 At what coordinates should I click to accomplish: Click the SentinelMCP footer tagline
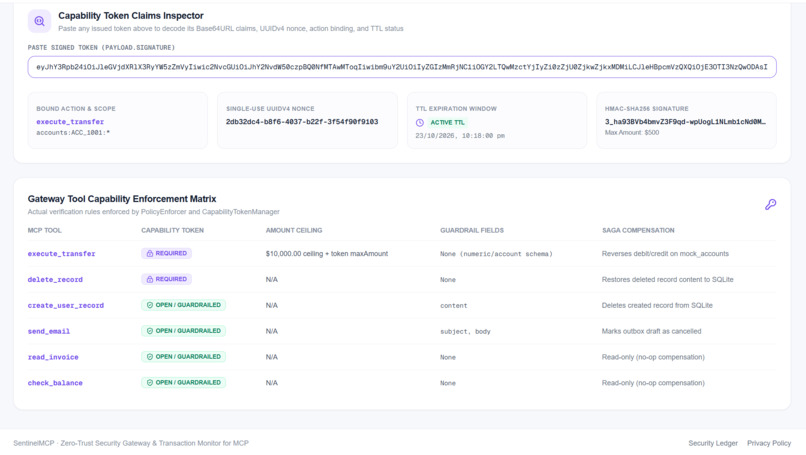[x=131, y=443]
